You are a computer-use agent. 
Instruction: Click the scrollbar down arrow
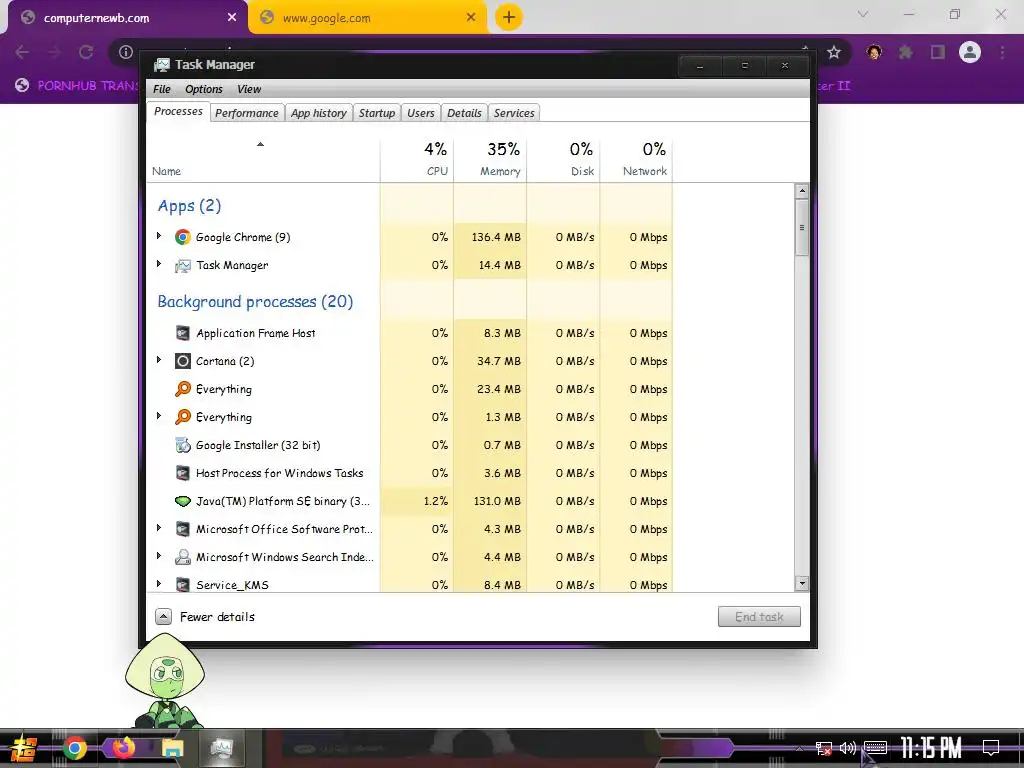(801, 583)
